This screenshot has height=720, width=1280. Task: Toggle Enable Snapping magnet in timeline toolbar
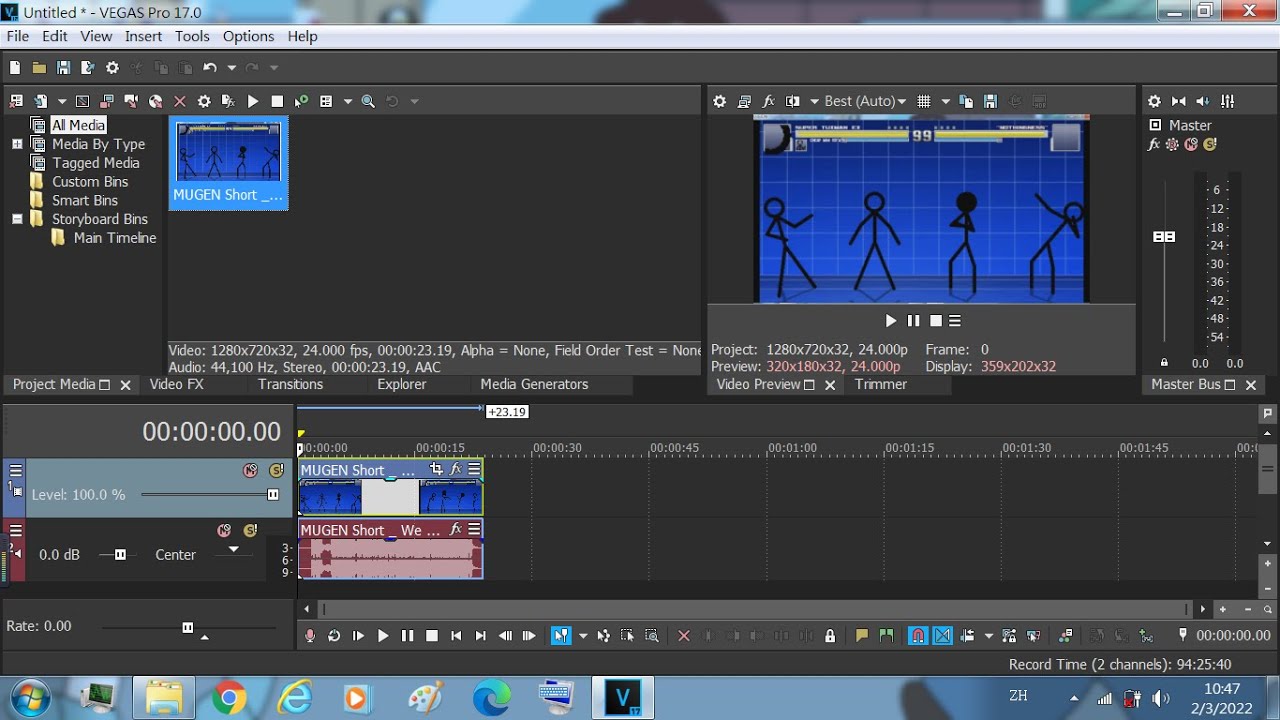(918, 635)
